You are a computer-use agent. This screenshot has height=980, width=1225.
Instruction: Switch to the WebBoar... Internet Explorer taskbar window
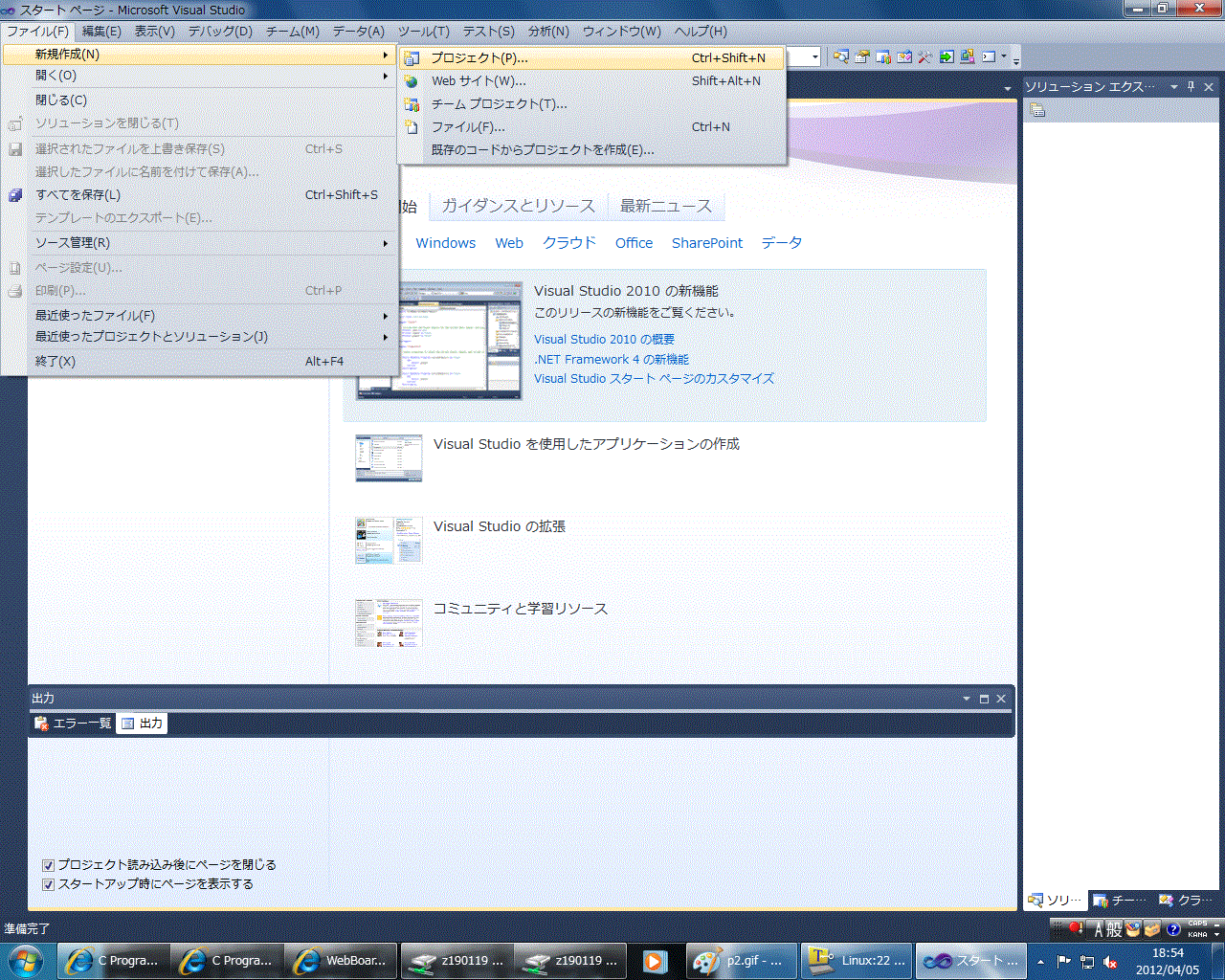[342, 961]
